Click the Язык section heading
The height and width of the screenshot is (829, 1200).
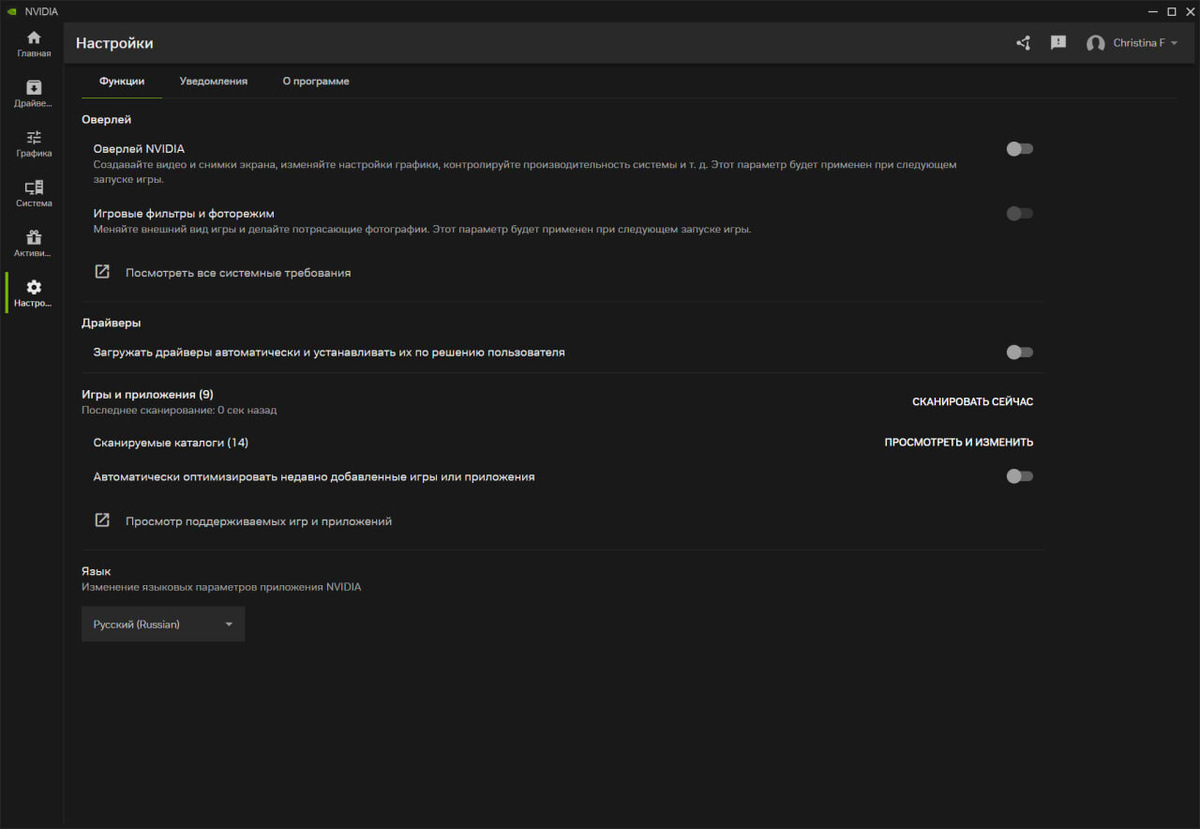pos(96,571)
